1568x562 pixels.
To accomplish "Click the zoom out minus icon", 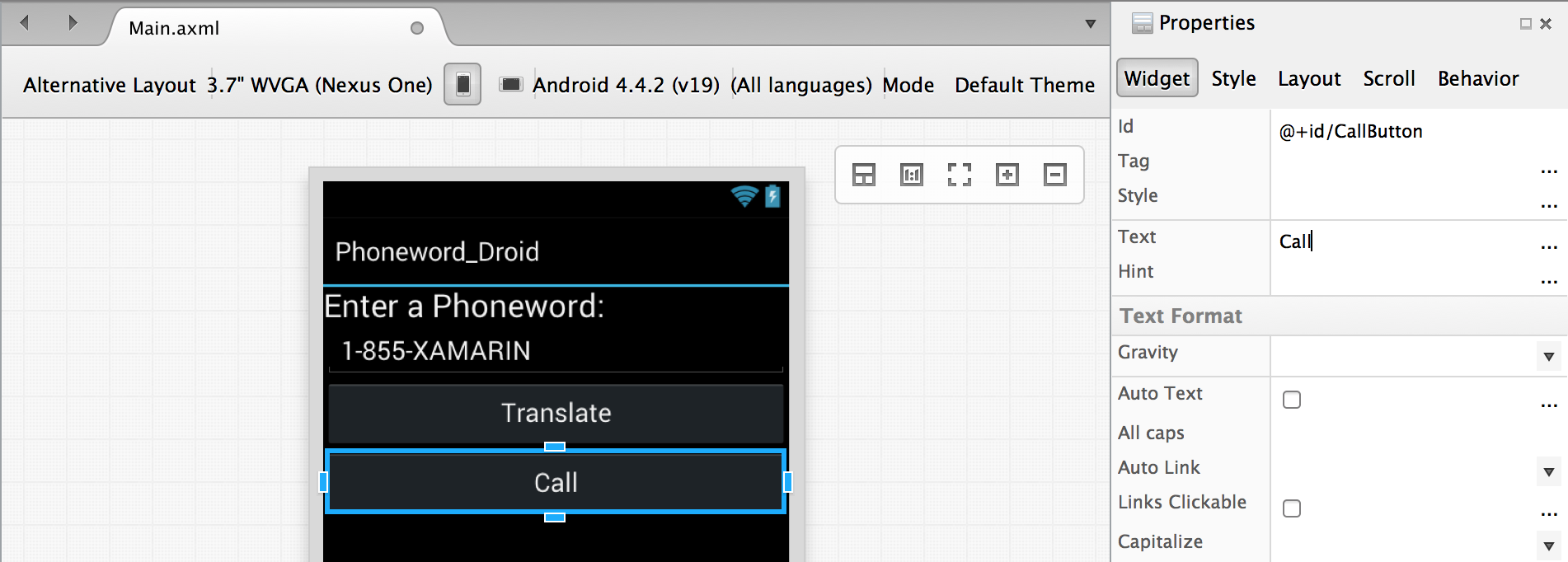I will coord(1054,175).
